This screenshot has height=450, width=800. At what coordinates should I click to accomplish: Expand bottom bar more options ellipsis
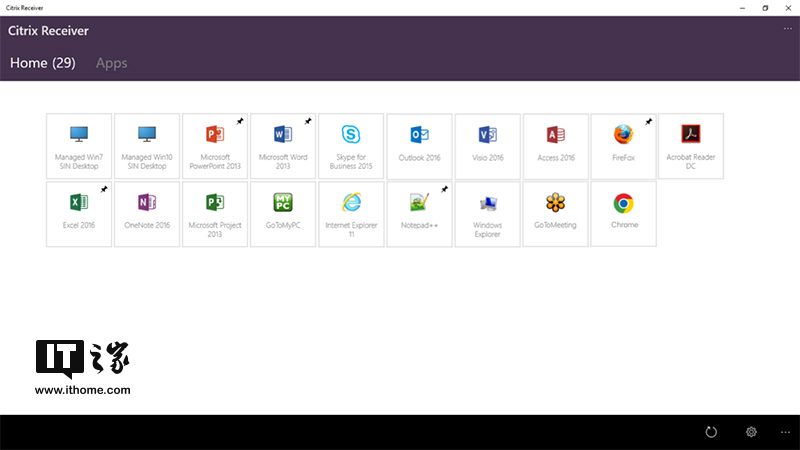785,432
